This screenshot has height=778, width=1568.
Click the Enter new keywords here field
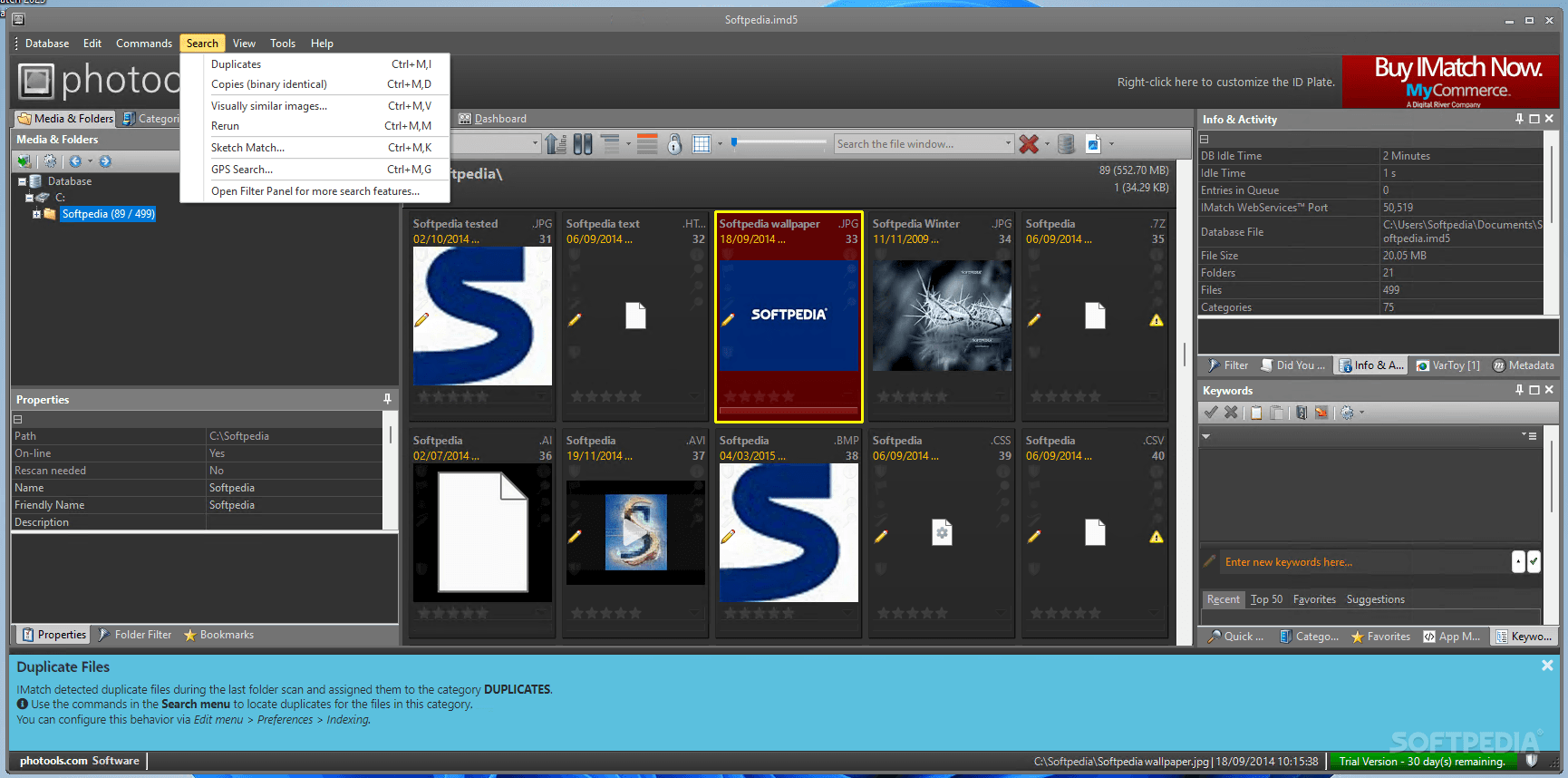pyautogui.click(x=1364, y=562)
